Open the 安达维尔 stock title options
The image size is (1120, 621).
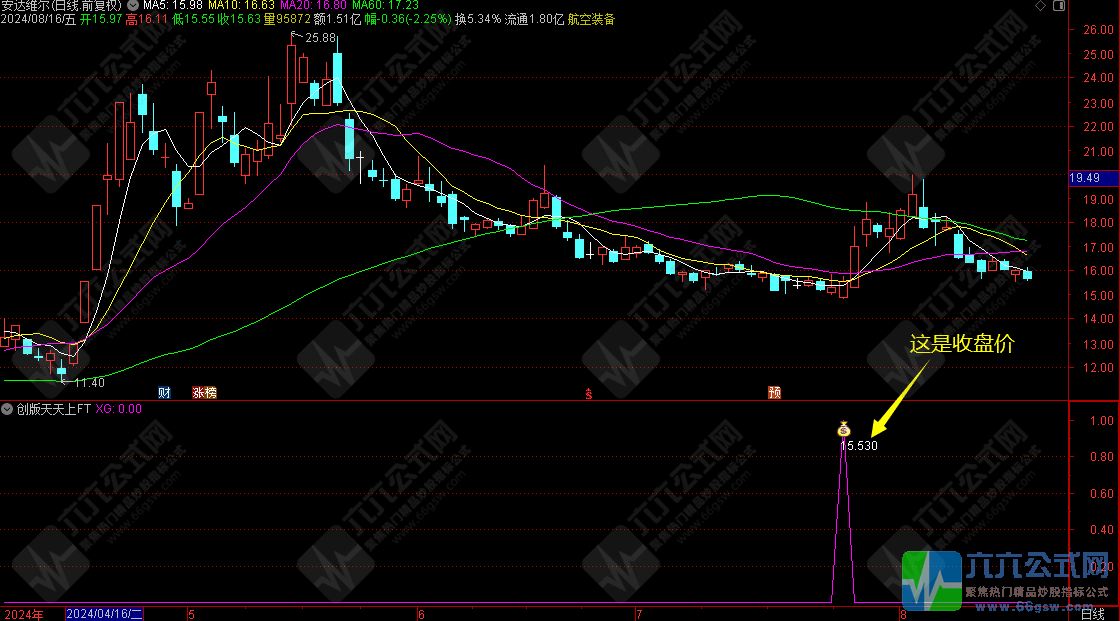[x=60, y=6]
